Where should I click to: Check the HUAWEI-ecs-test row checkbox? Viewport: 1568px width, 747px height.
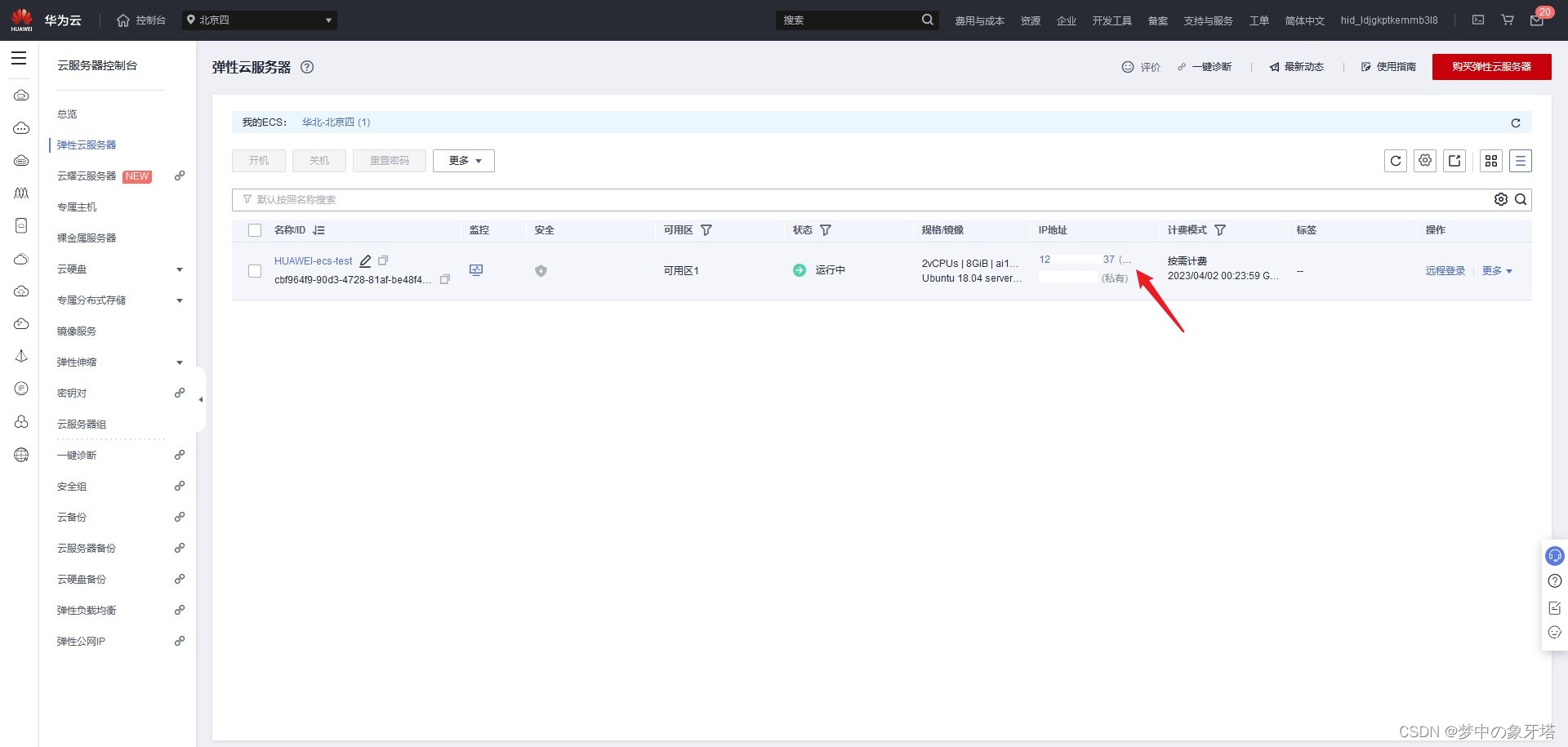point(255,271)
